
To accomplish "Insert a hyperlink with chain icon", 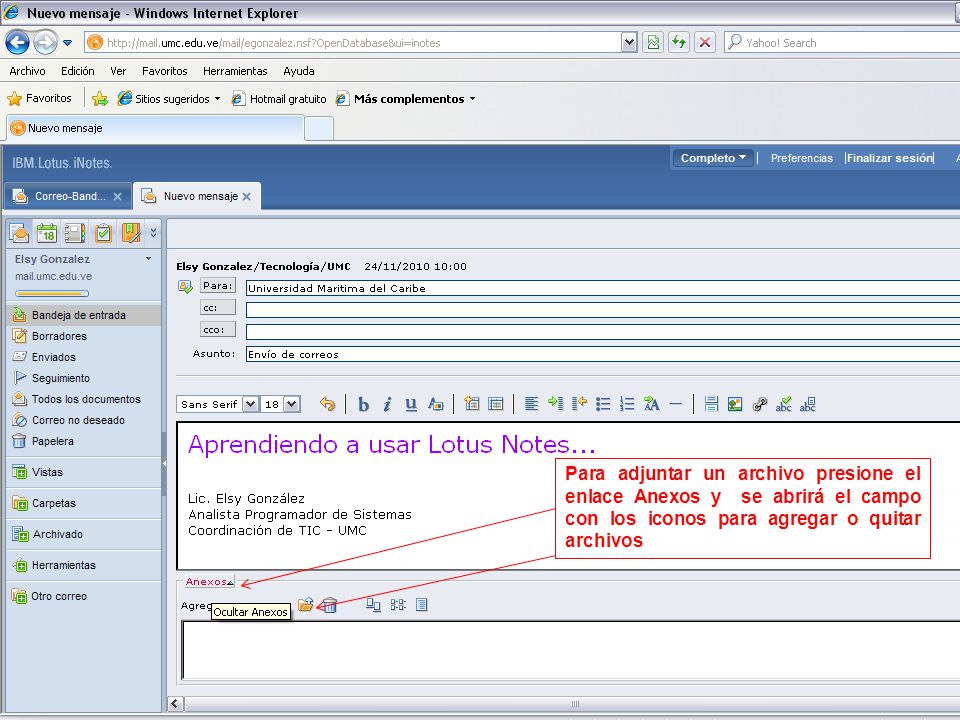I will [x=759, y=404].
